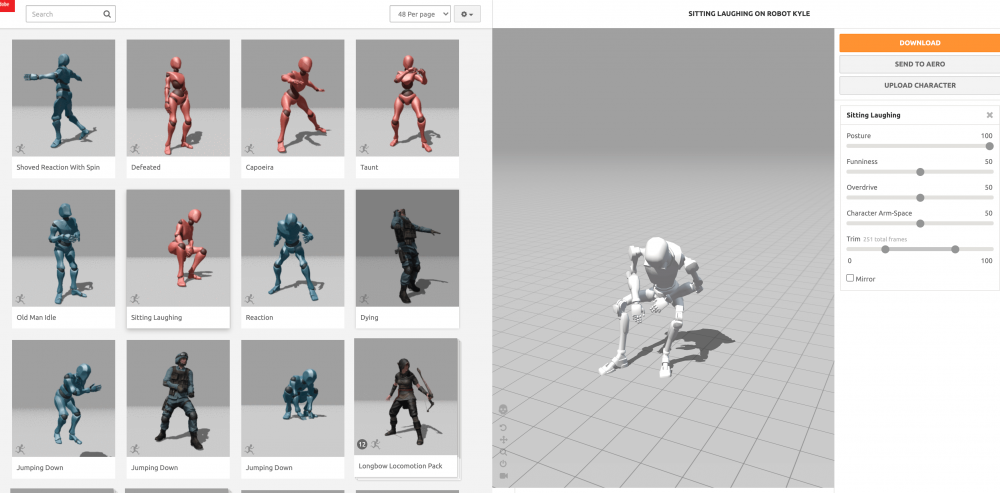1000x493 pixels.
Task: Click the 'Dying' caption text
Action: point(371,317)
